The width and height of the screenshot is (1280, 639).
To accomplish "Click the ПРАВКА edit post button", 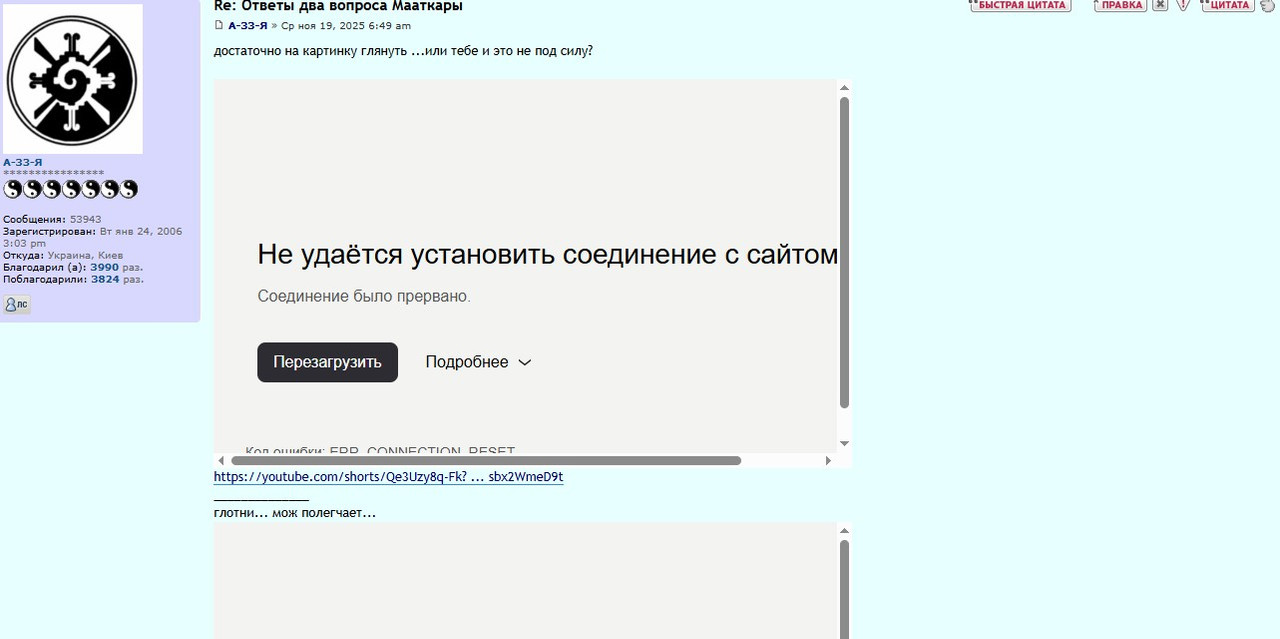I will [x=1120, y=5].
